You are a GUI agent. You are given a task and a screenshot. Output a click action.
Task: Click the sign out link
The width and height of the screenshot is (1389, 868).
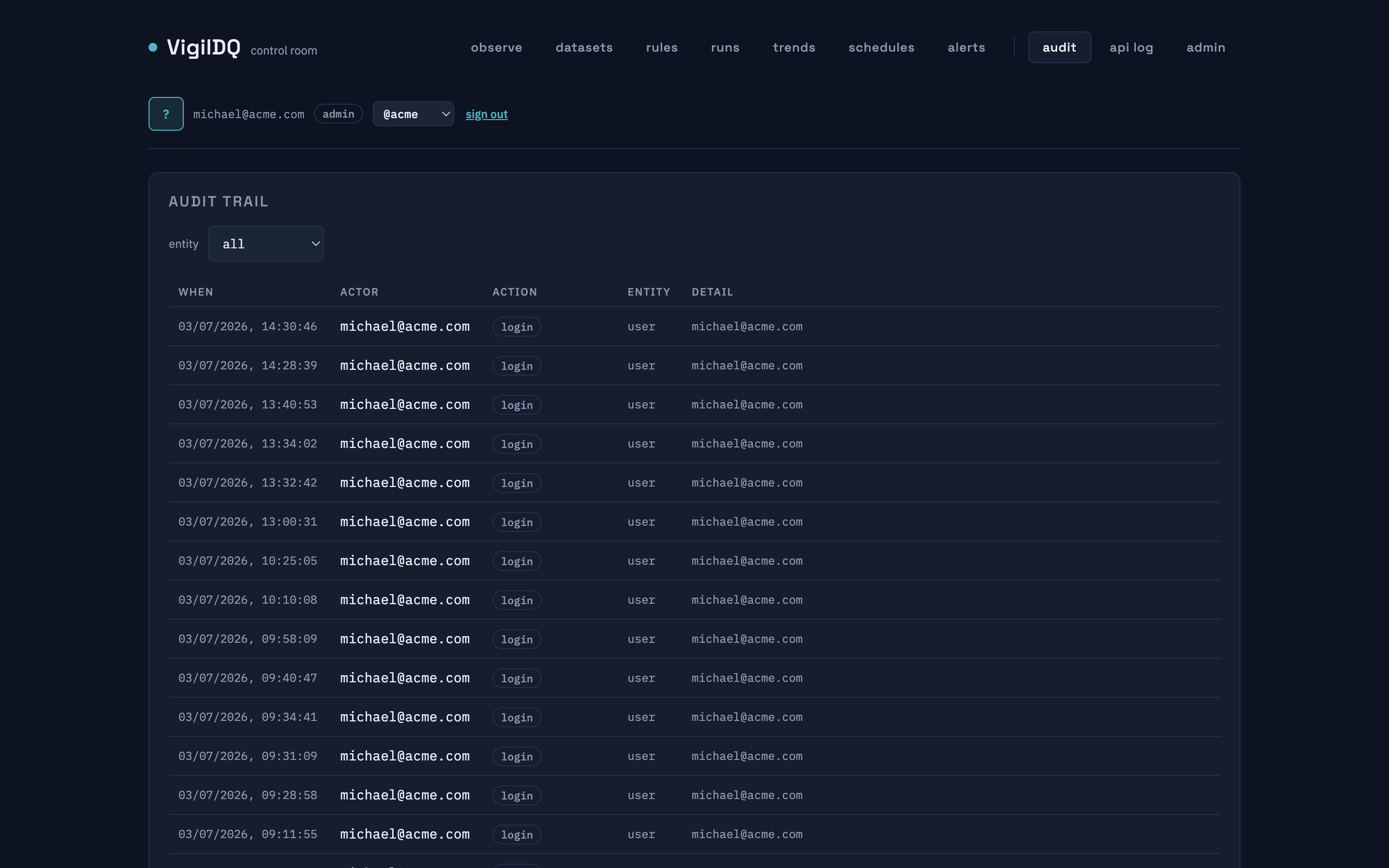click(x=486, y=114)
